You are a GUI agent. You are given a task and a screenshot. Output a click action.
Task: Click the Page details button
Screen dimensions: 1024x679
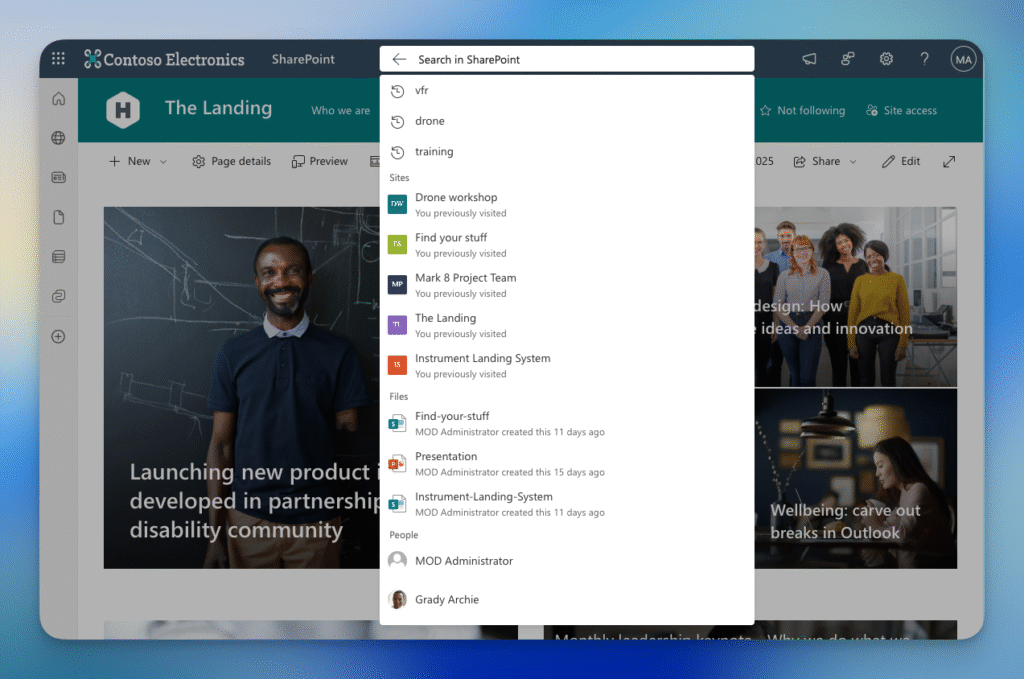click(x=231, y=161)
